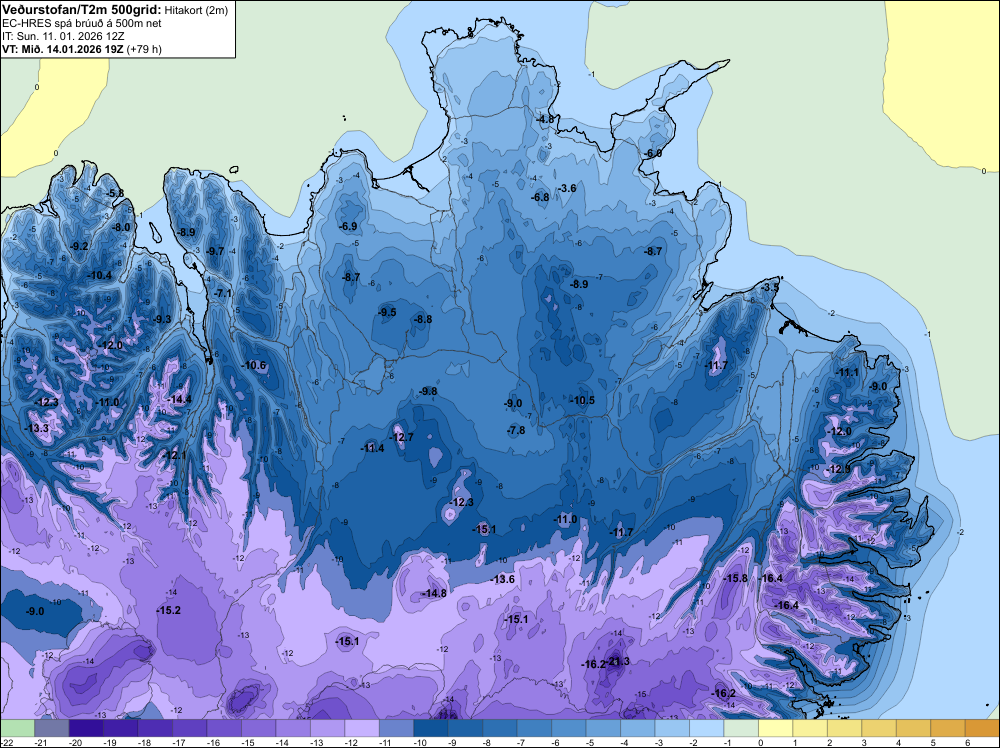Select the -11.4 temperature value
The height and width of the screenshot is (748, 1000).
(372, 448)
